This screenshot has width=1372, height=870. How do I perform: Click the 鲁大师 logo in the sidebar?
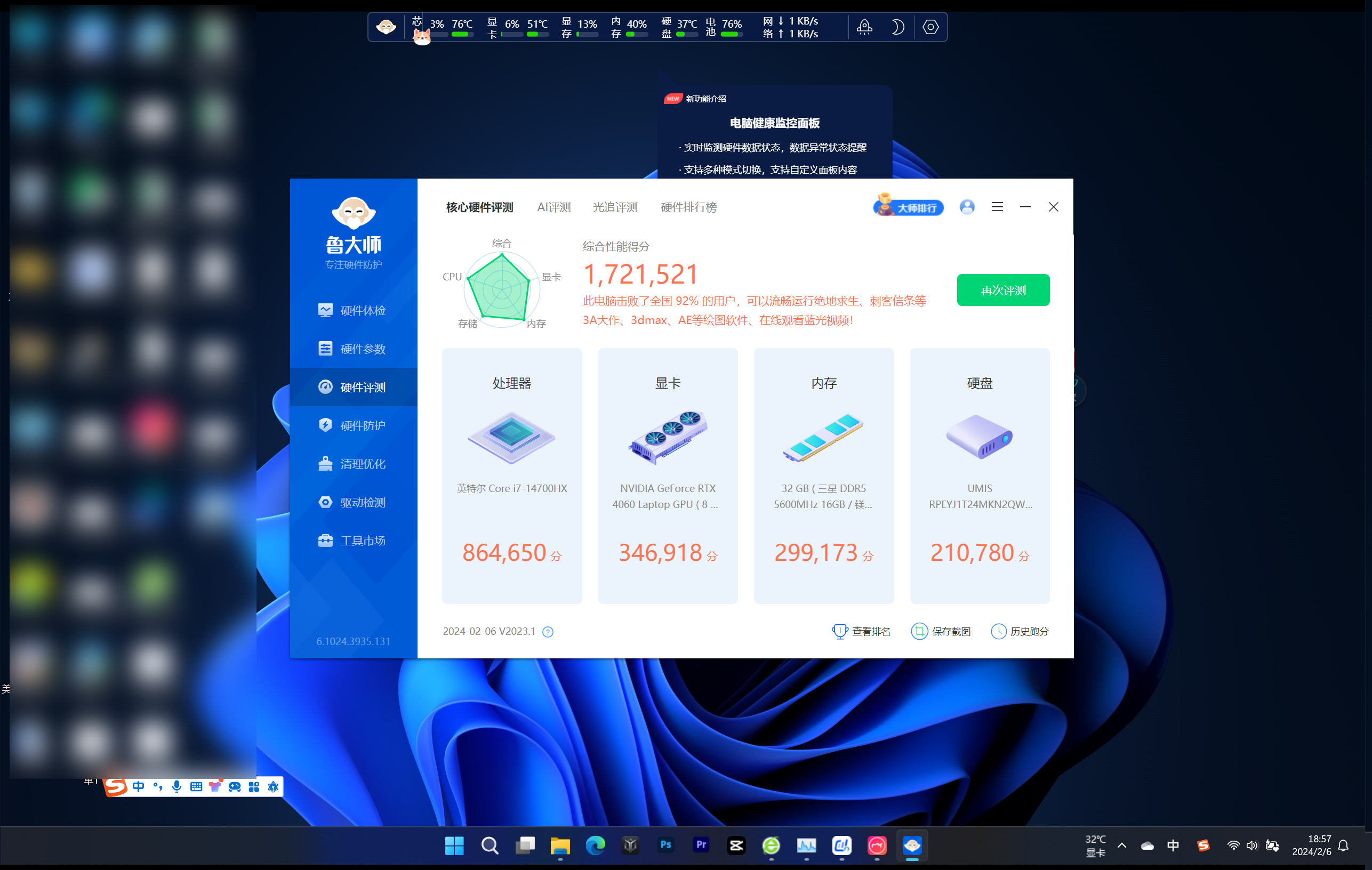353,232
